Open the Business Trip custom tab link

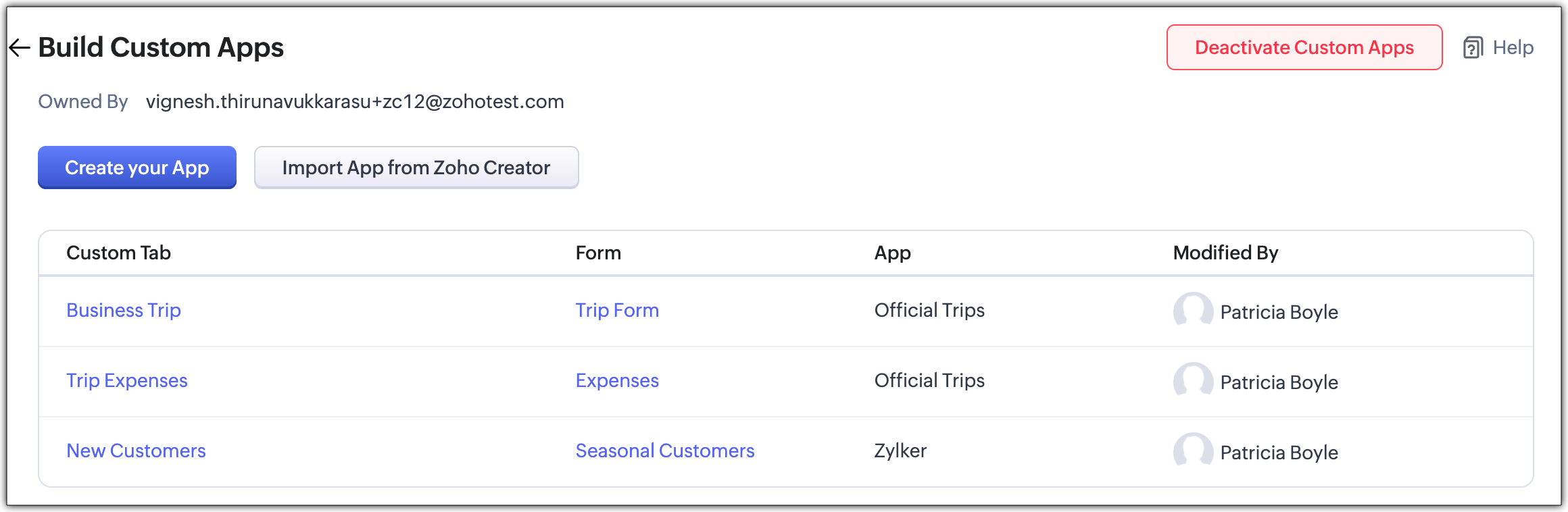(x=124, y=310)
